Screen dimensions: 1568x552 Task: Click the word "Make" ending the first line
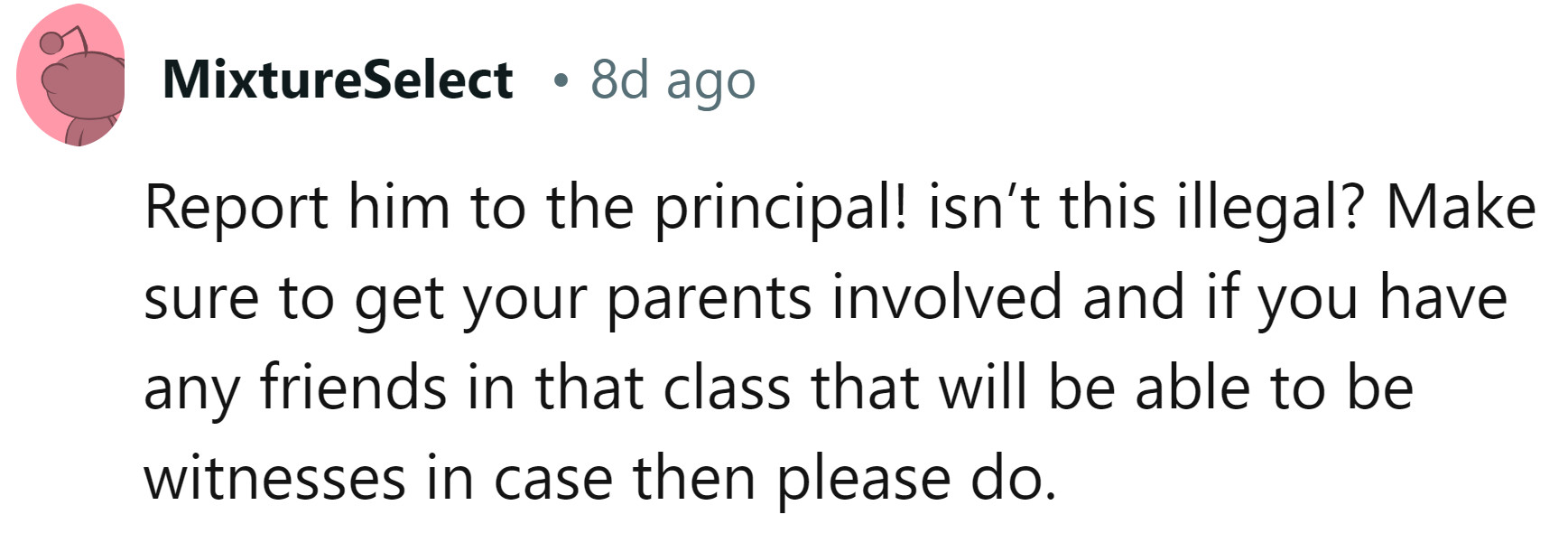(x=1461, y=208)
